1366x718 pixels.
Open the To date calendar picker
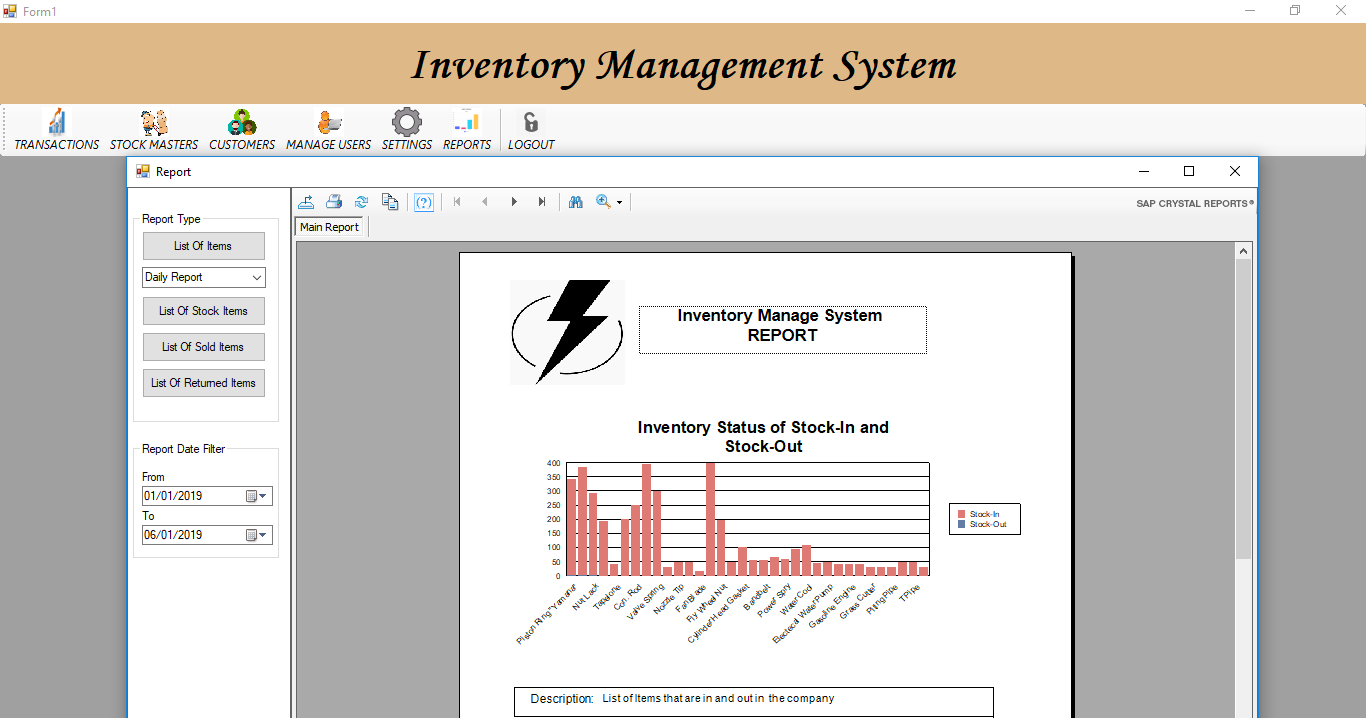258,535
